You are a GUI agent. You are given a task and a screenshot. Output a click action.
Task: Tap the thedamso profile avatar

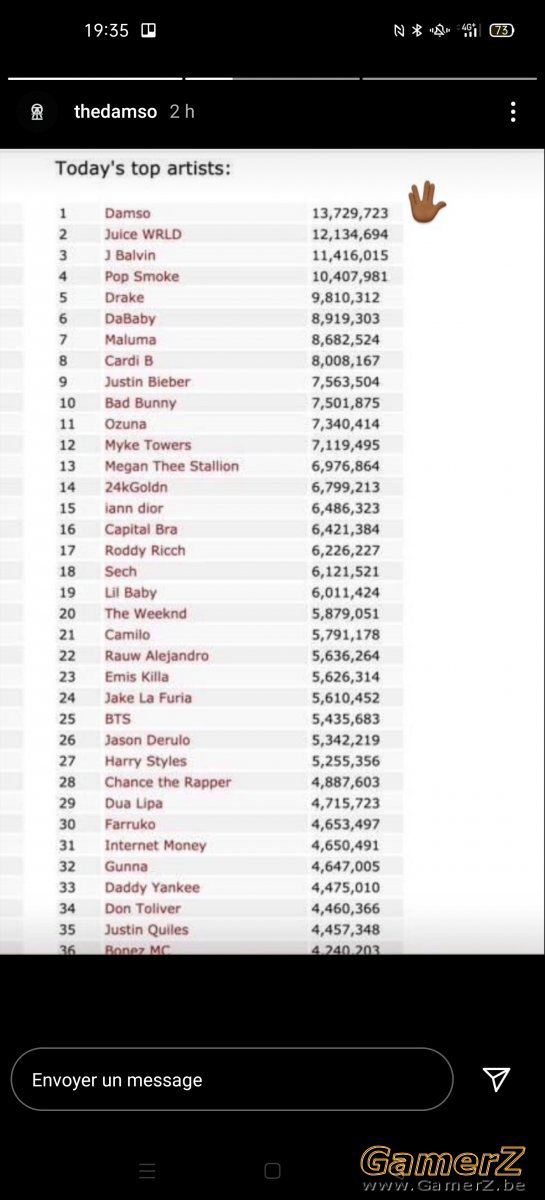pos(37,112)
